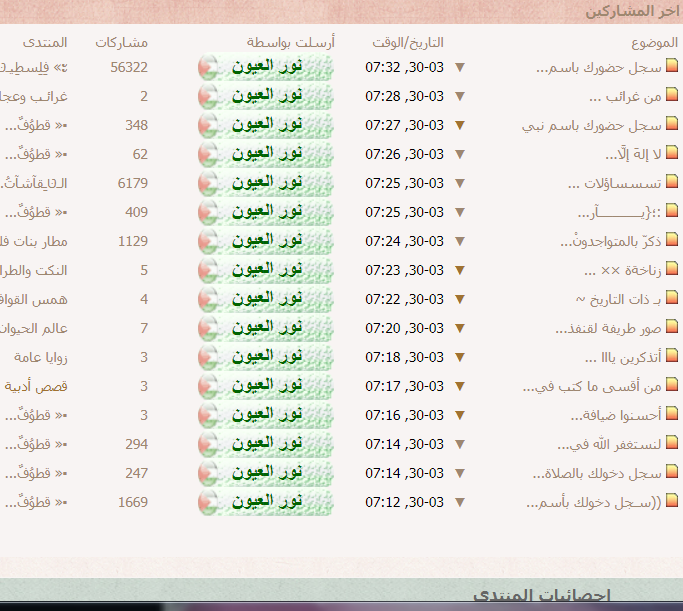This screenshot has width=683, height=611.
Task: Open the dropdown arrow beside the 07:20 timestamp
Action: tap(460, 329)
